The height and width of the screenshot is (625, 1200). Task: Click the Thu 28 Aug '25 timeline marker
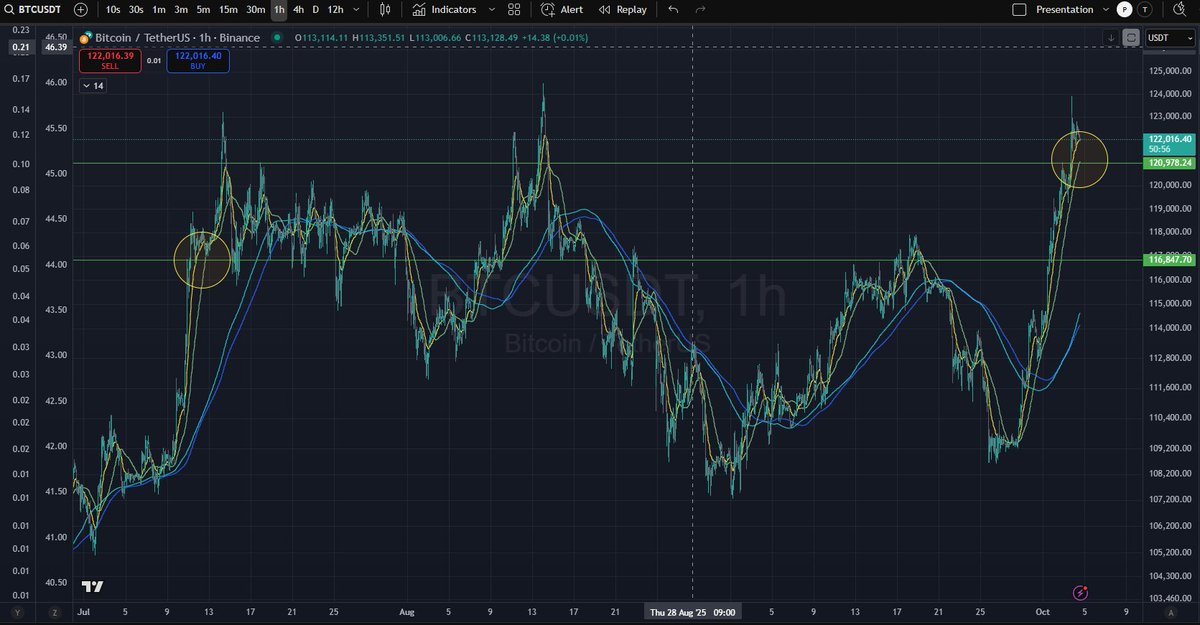point(692,611)
